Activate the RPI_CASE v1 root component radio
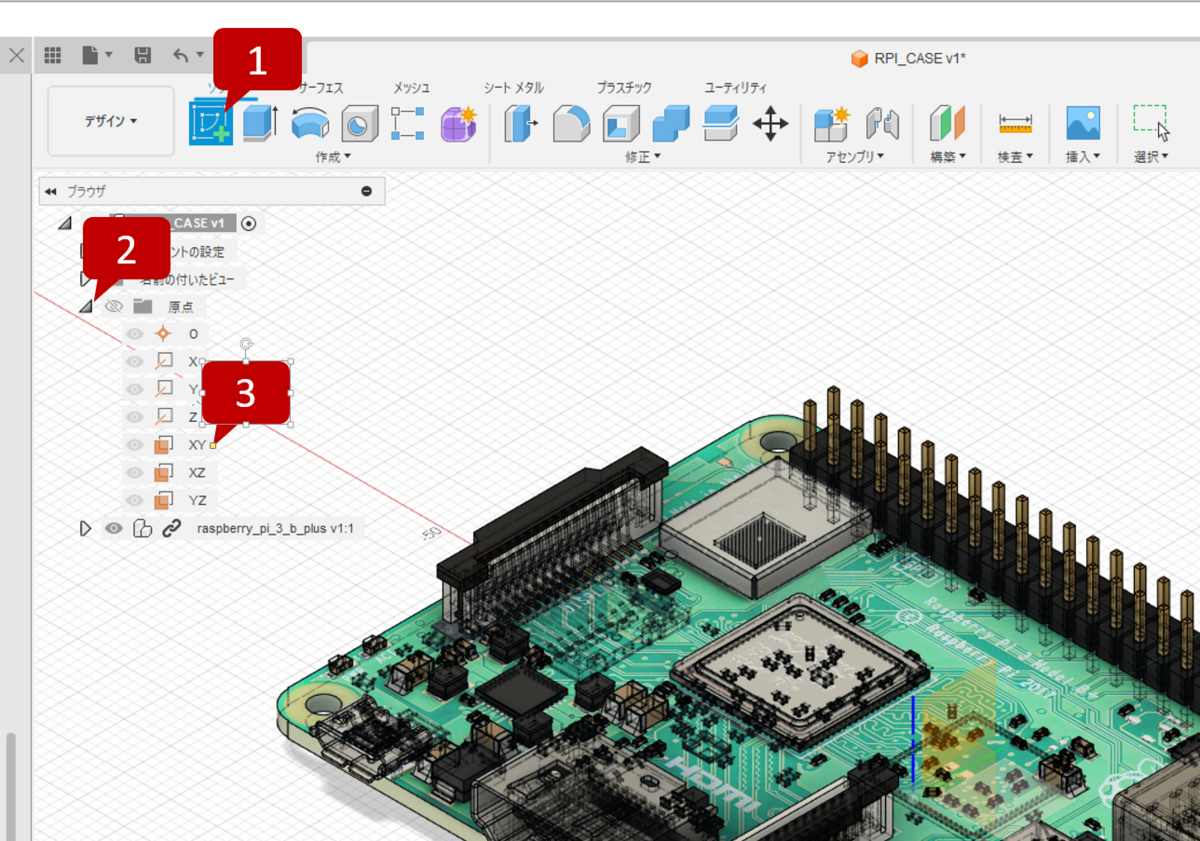 (x=249, y=223)
